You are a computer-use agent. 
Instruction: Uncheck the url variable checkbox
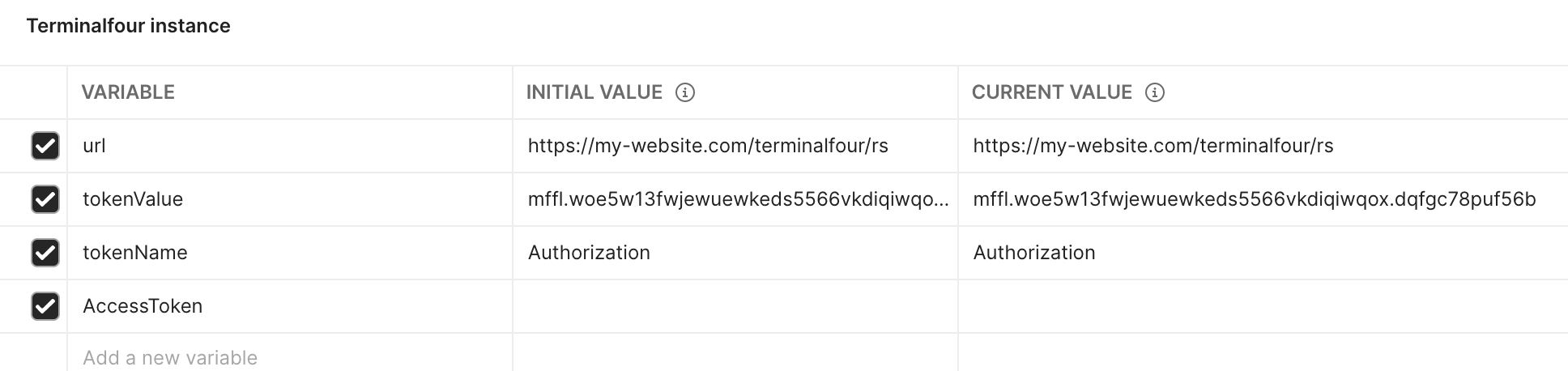coord(45,146)
